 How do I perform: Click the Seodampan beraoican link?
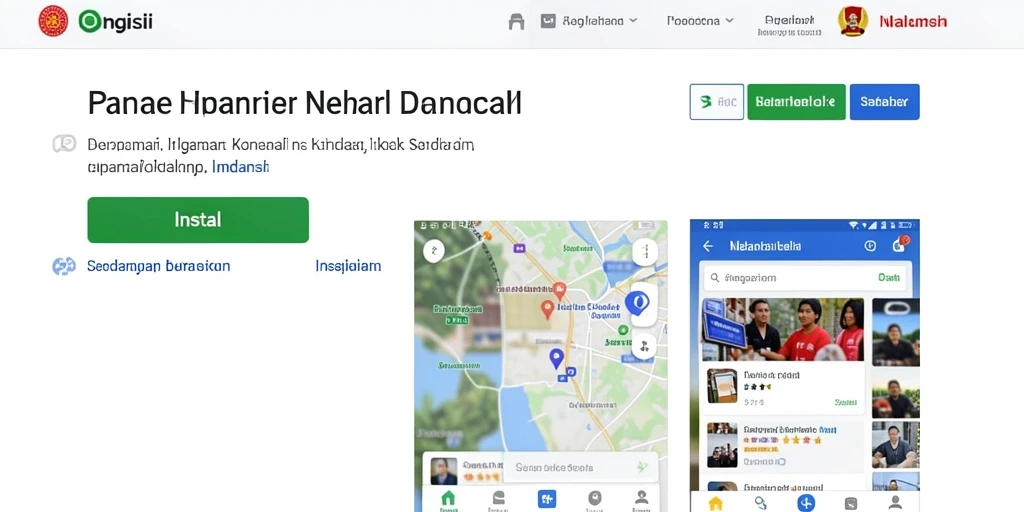coord(158,266)
